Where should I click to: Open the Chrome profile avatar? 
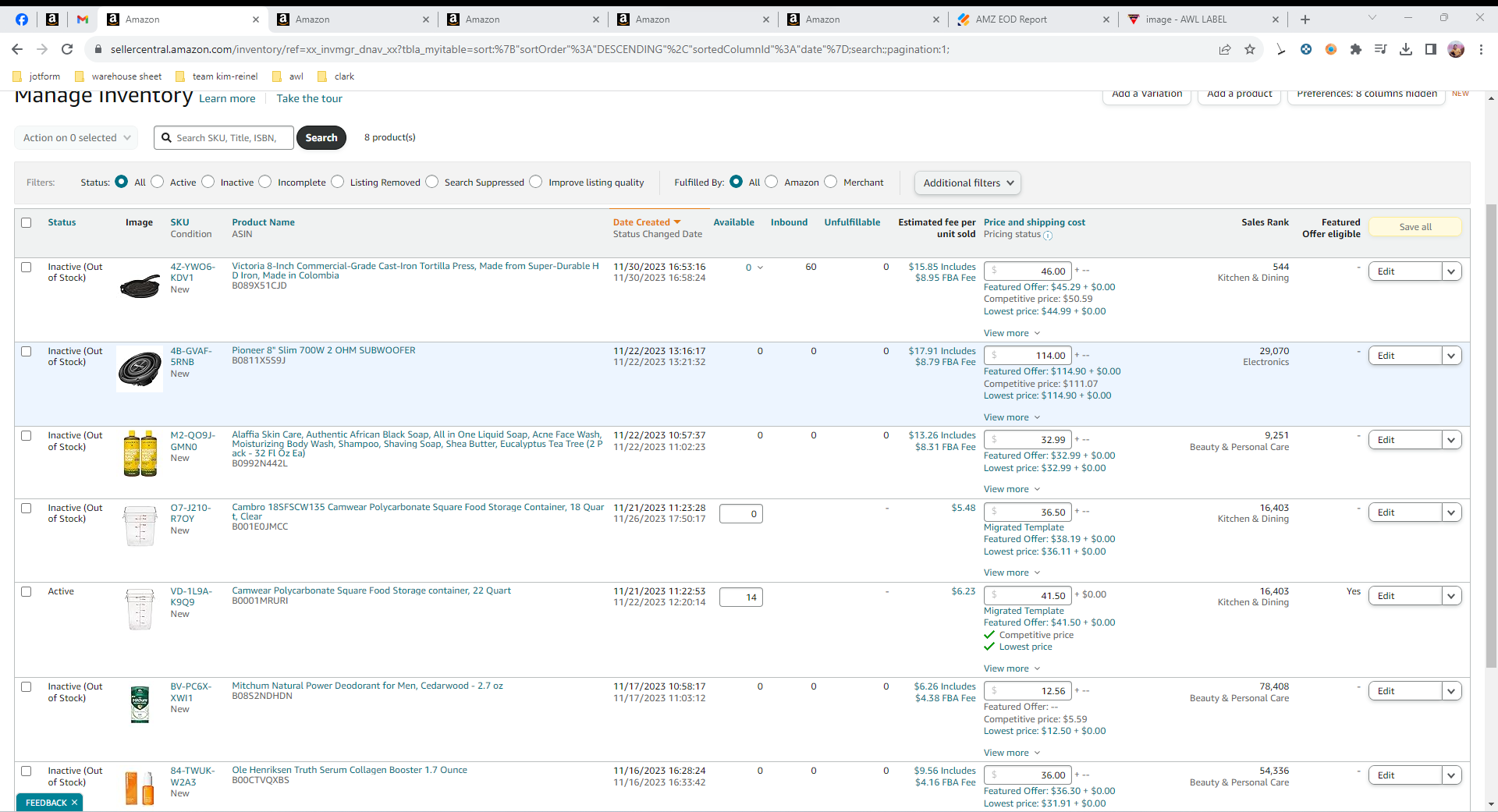[1456, 49]
